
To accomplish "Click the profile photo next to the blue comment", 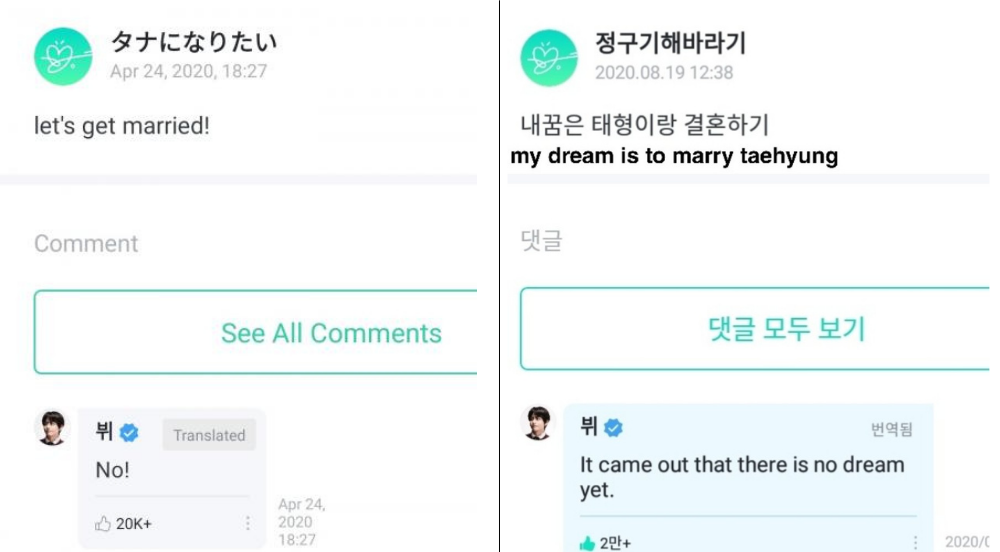I will [x=539, y=423].
